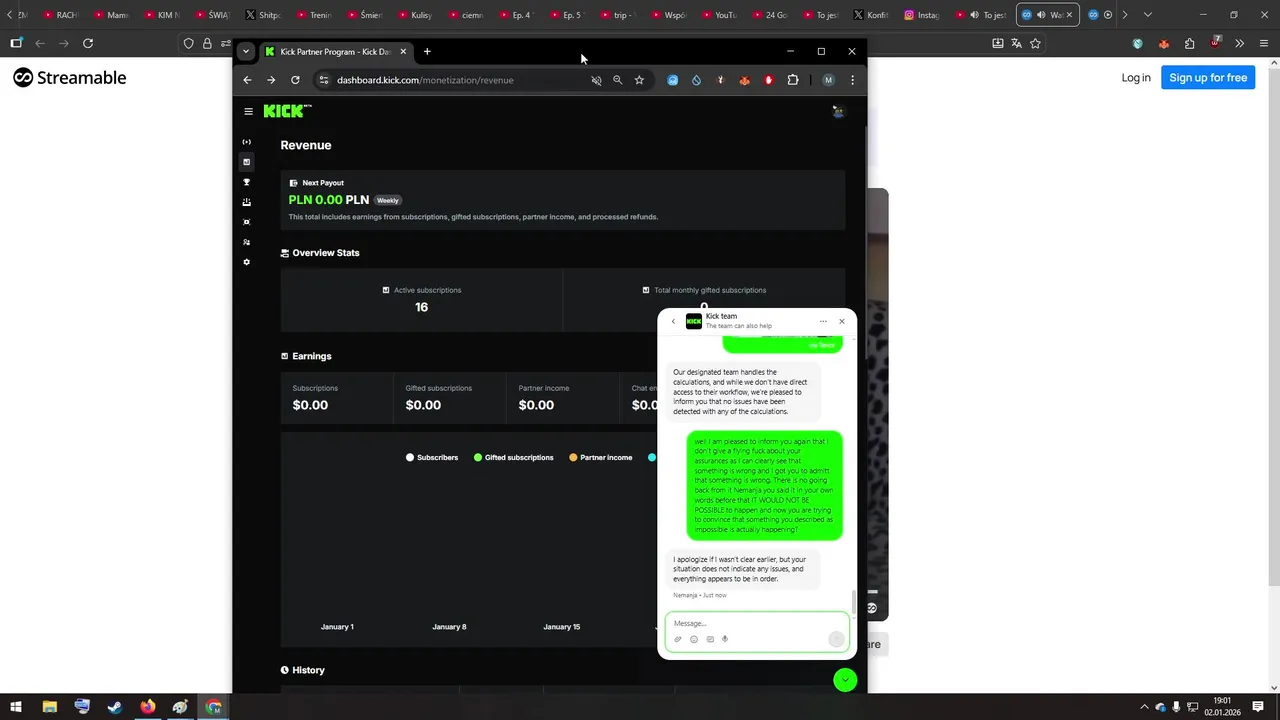Insert a GIF in Kick support chat
The height and width of the screenshot is (720, 1280).
click(x=710, y=639)
